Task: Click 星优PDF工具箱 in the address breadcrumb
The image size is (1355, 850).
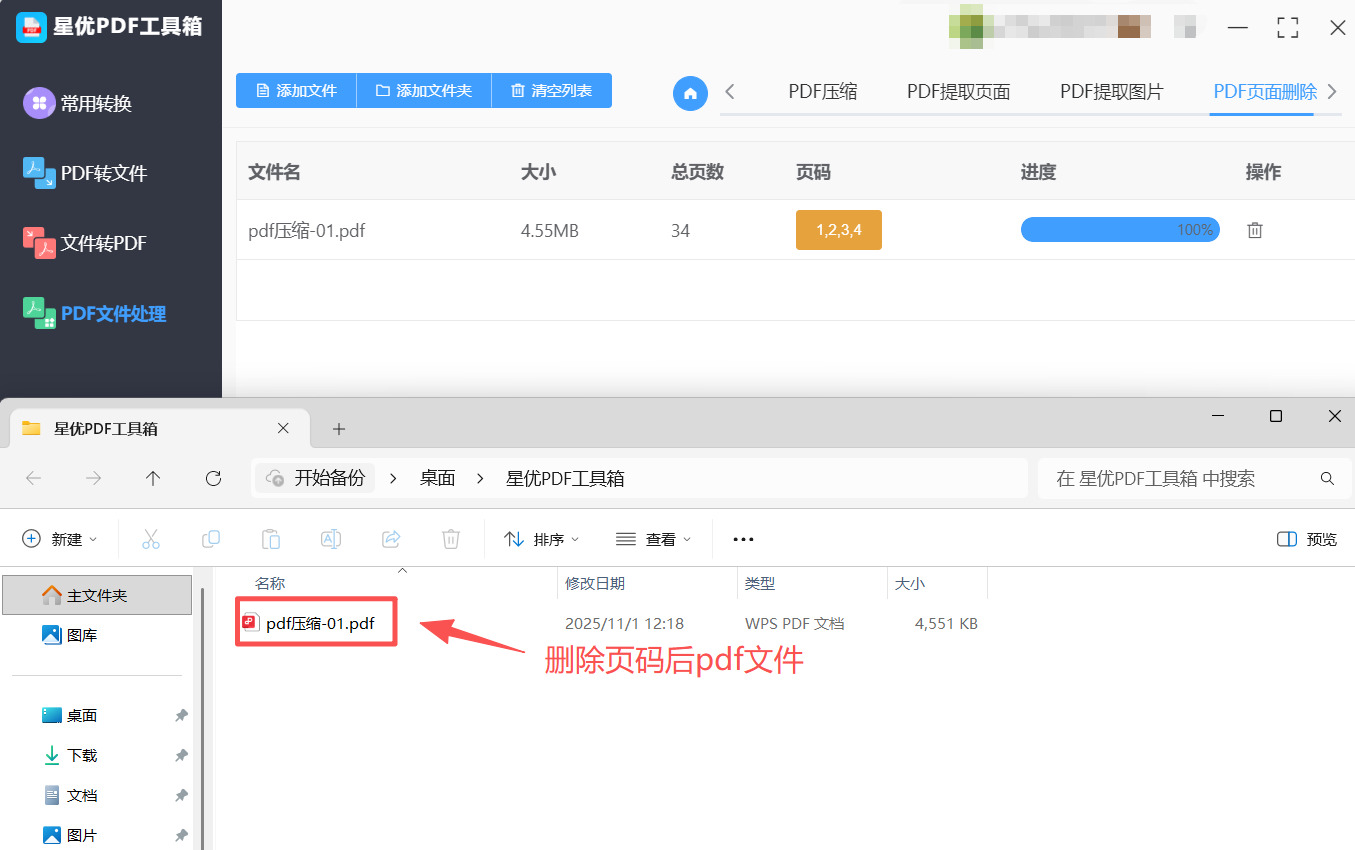Action: tap(565, 478)
